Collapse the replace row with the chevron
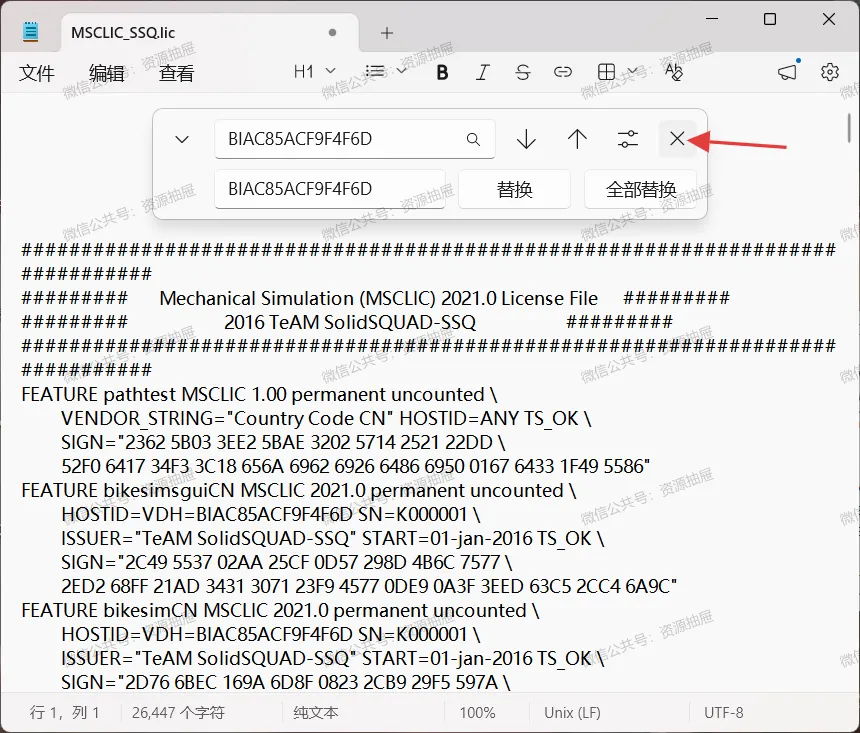 [182, 139]
